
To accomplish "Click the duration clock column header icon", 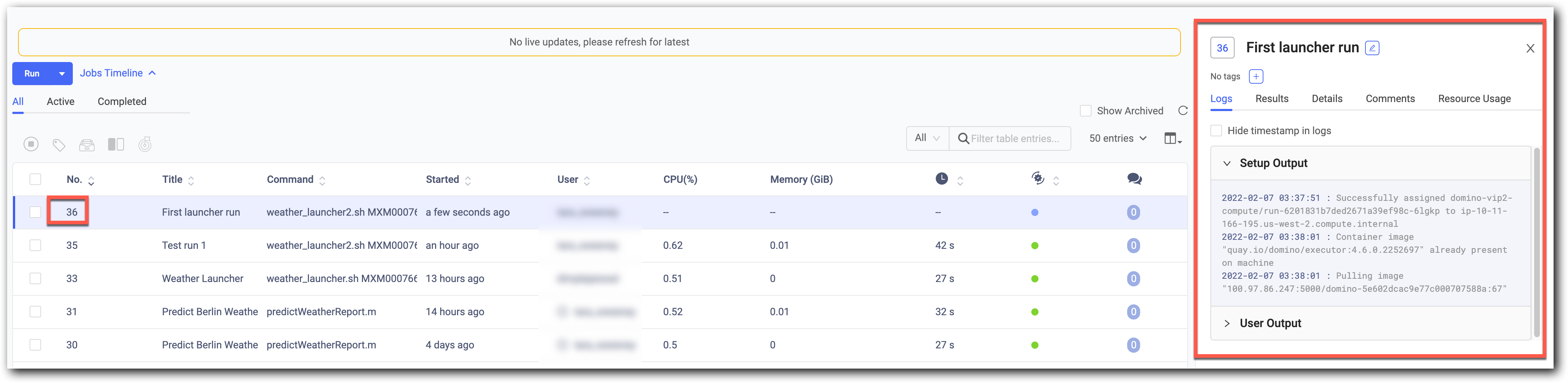I will [942, 179].
